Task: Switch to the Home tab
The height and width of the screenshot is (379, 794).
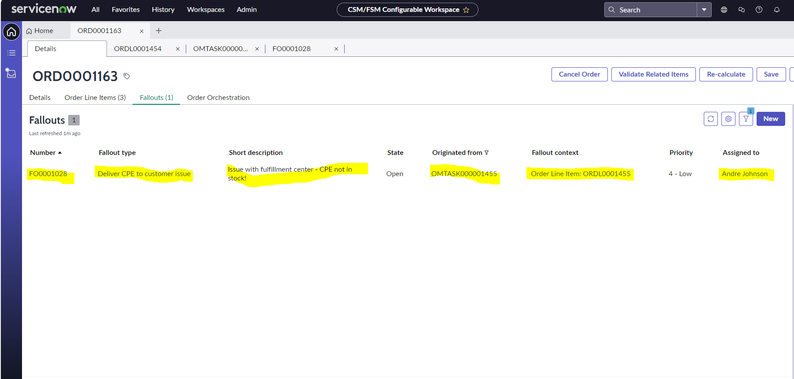Action: [x=39, y=31]
